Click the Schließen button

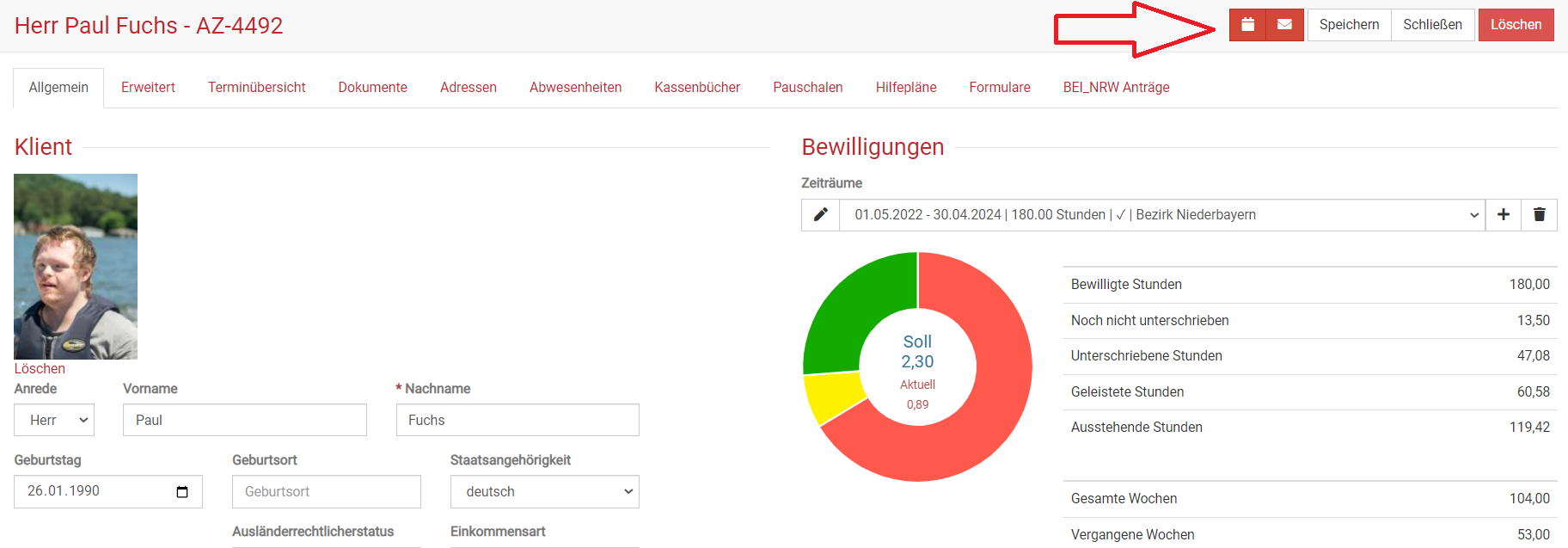pos(1432,25)
